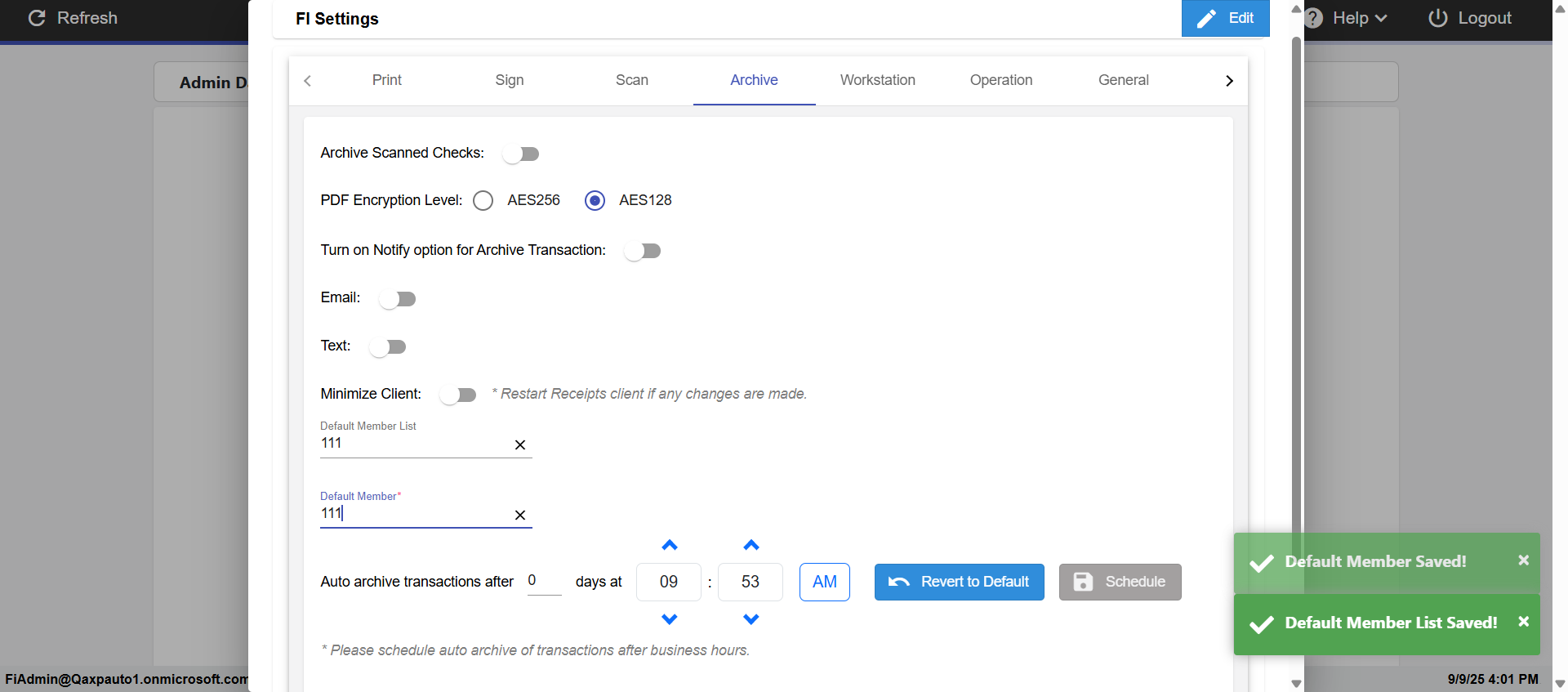Enable the Minimize Client toggle
Image resolution: width=1568 pixels, height=692 pixels.
point(458,395)
